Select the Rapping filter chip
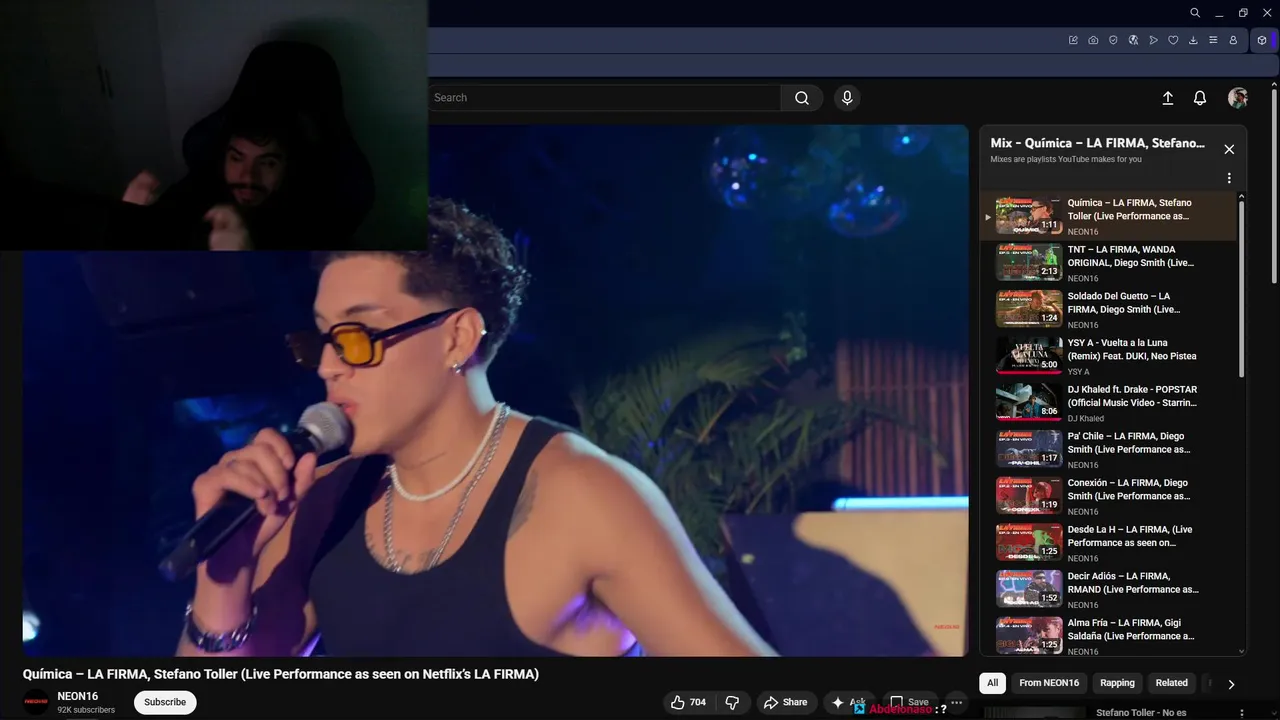 coord(1117,683)
